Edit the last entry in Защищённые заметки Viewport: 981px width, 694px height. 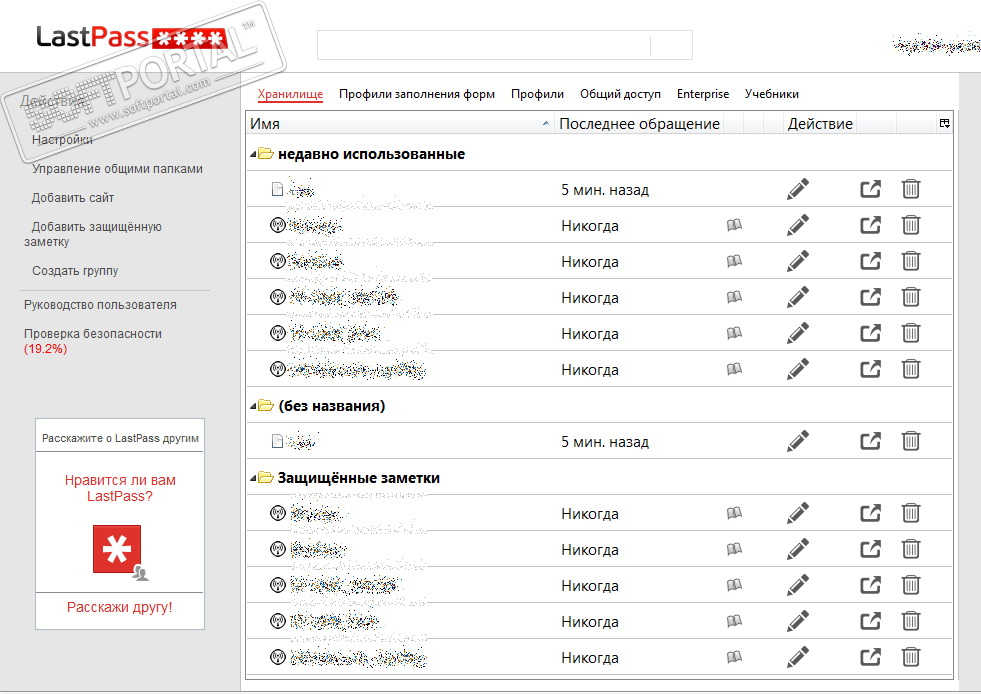tap(798, 657)
